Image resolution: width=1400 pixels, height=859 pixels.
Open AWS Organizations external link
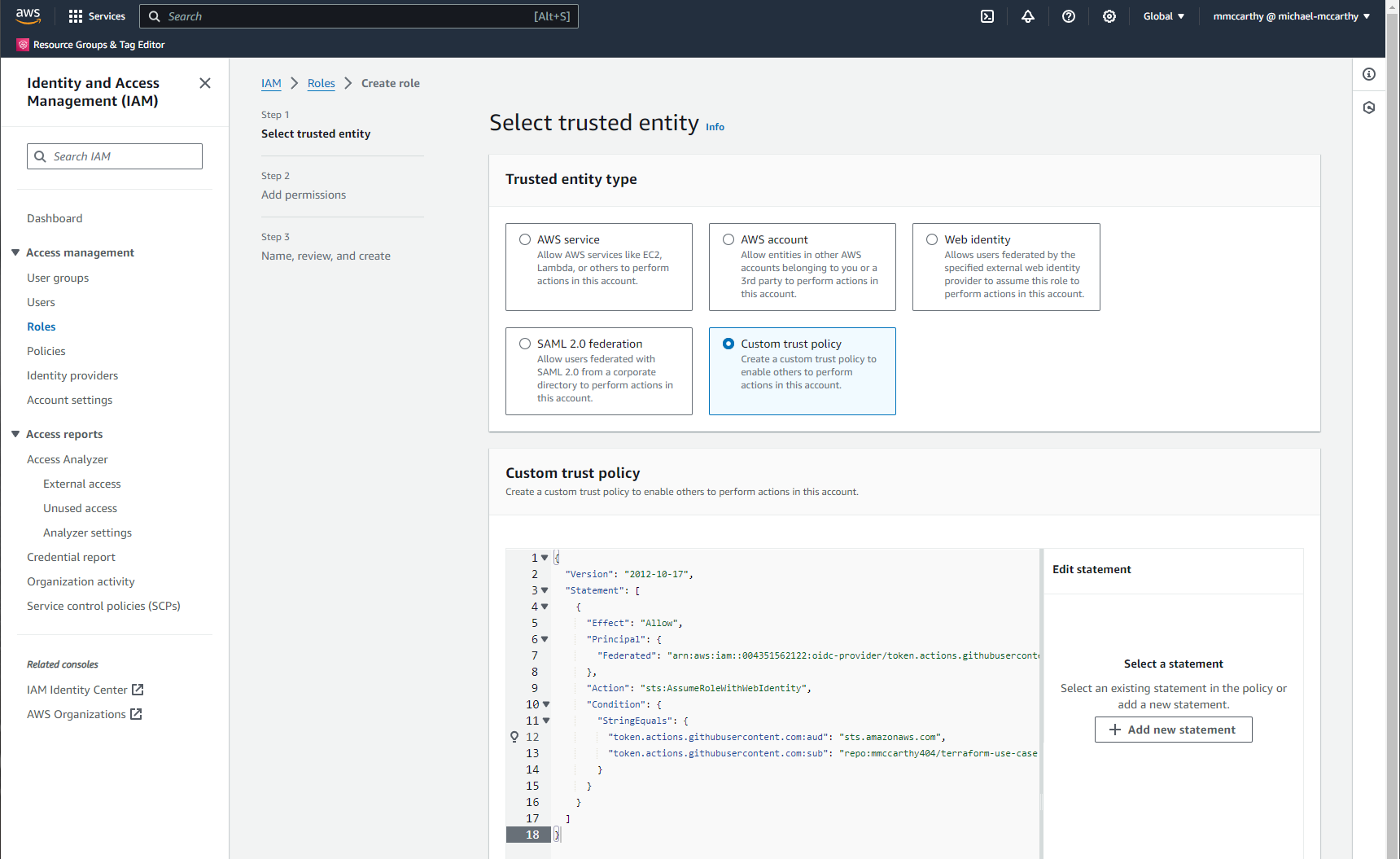click(85, 714)
